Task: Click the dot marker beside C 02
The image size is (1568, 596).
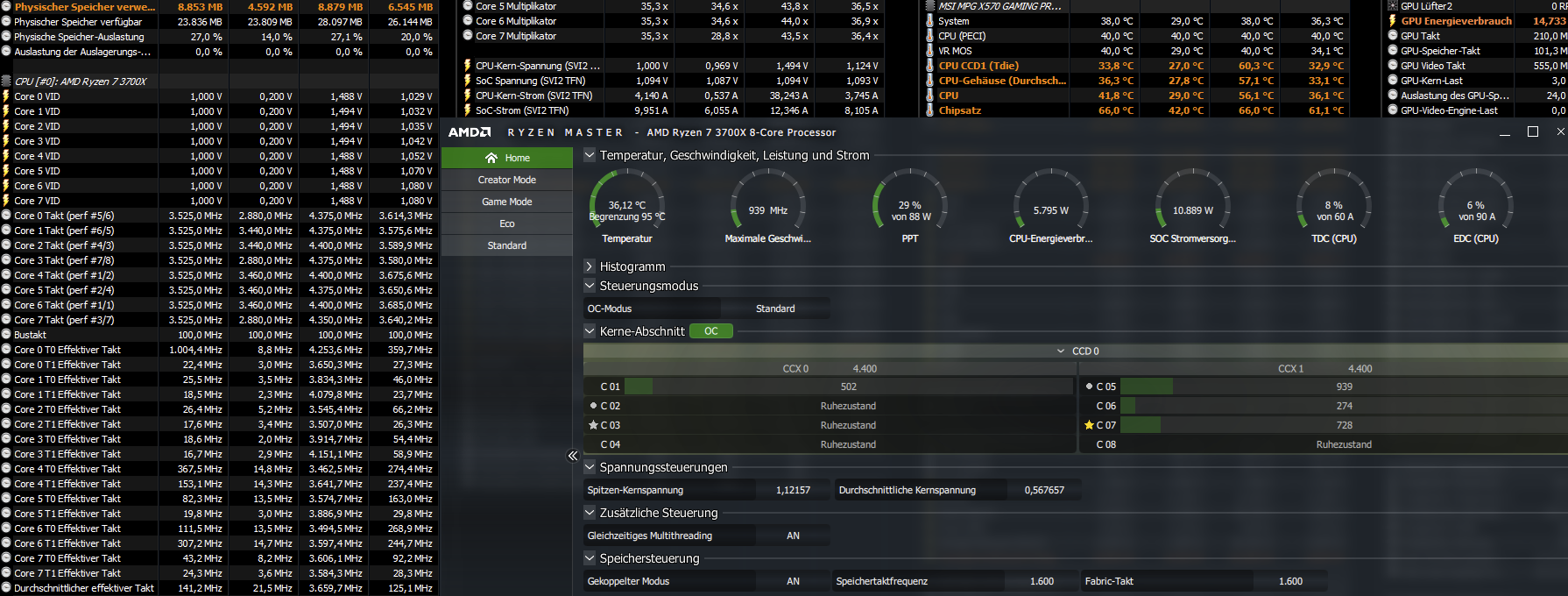Action: 593,406
